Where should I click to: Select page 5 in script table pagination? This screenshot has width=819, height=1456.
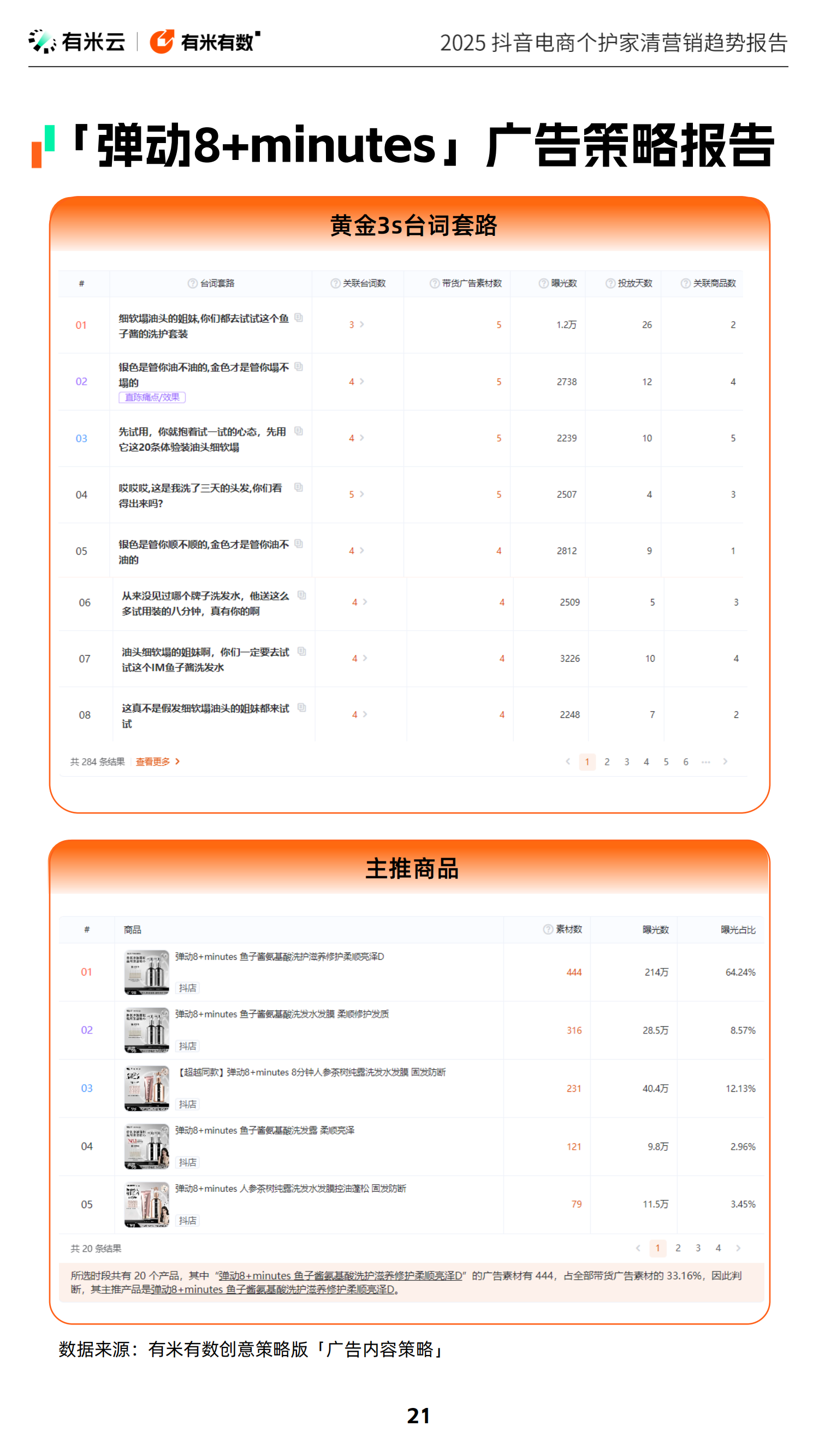(x=666, y=762)
